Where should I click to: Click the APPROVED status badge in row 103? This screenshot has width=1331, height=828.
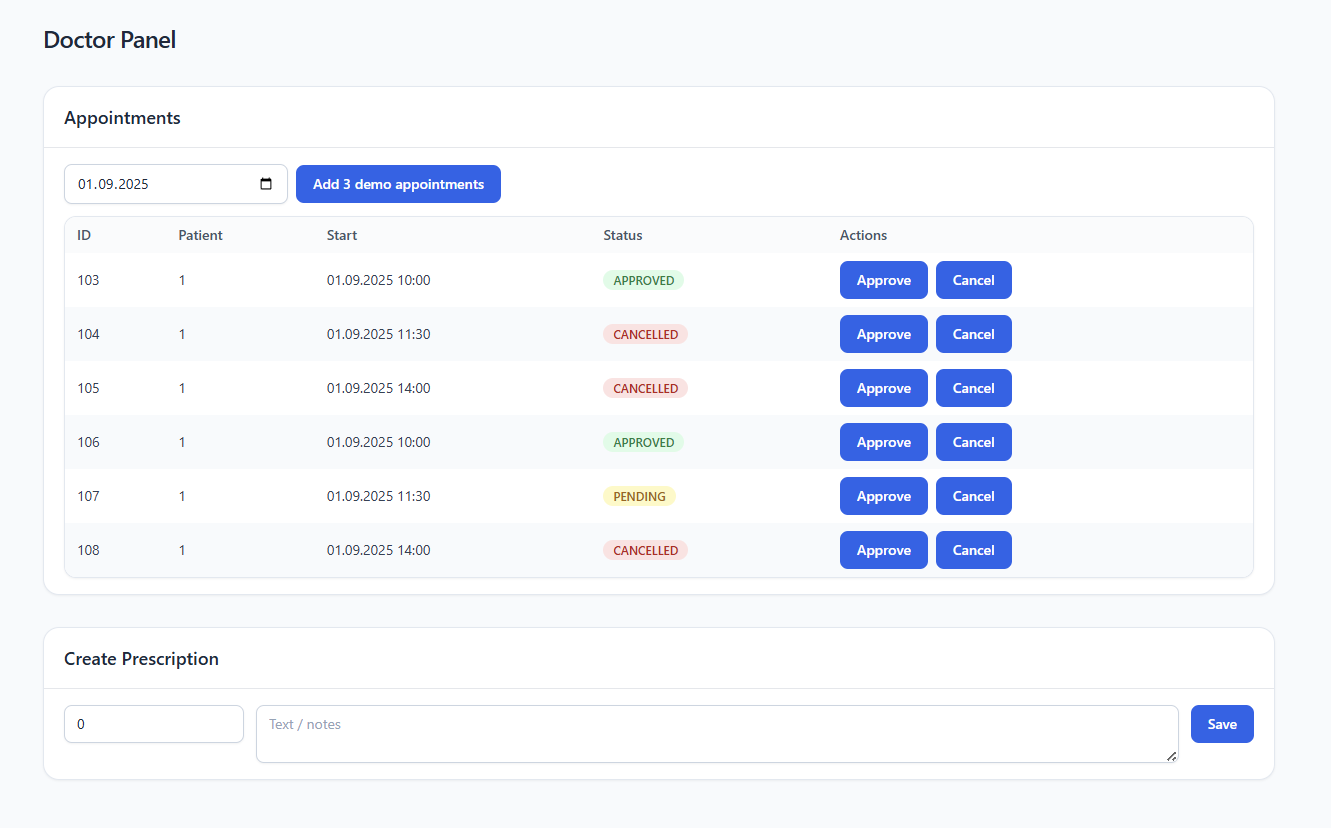[644, 280]
